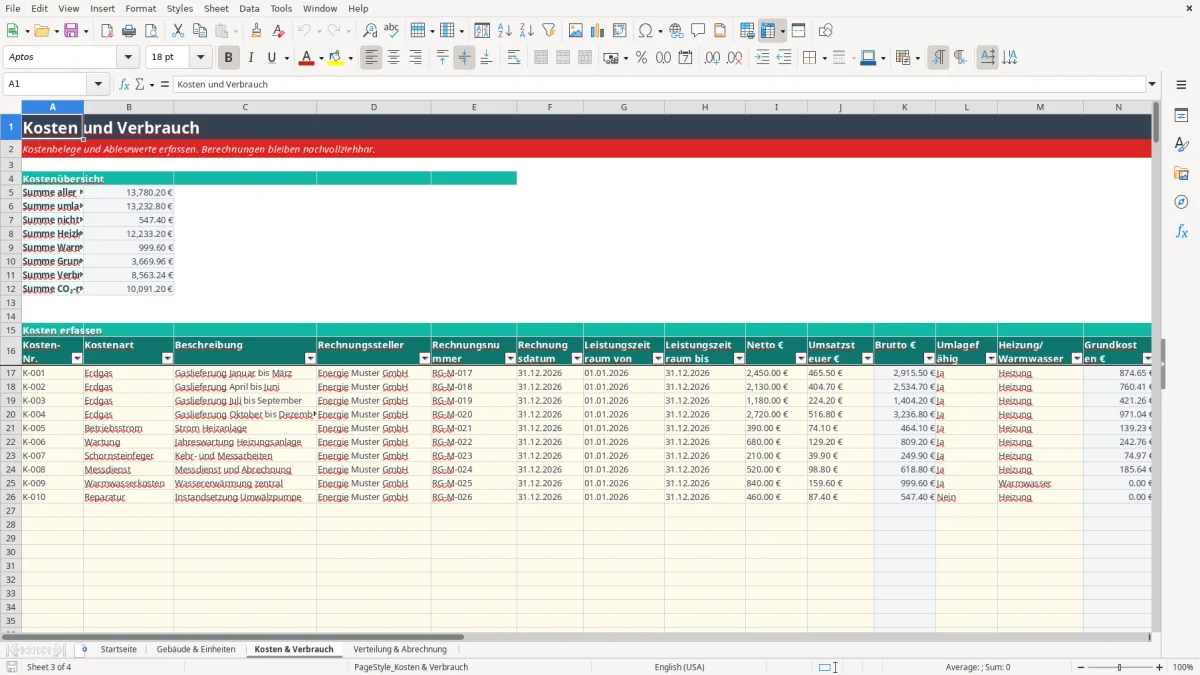1200x675 pixels.
Task: Open the Aptos font name dropdown
Action: pos(128,58)
